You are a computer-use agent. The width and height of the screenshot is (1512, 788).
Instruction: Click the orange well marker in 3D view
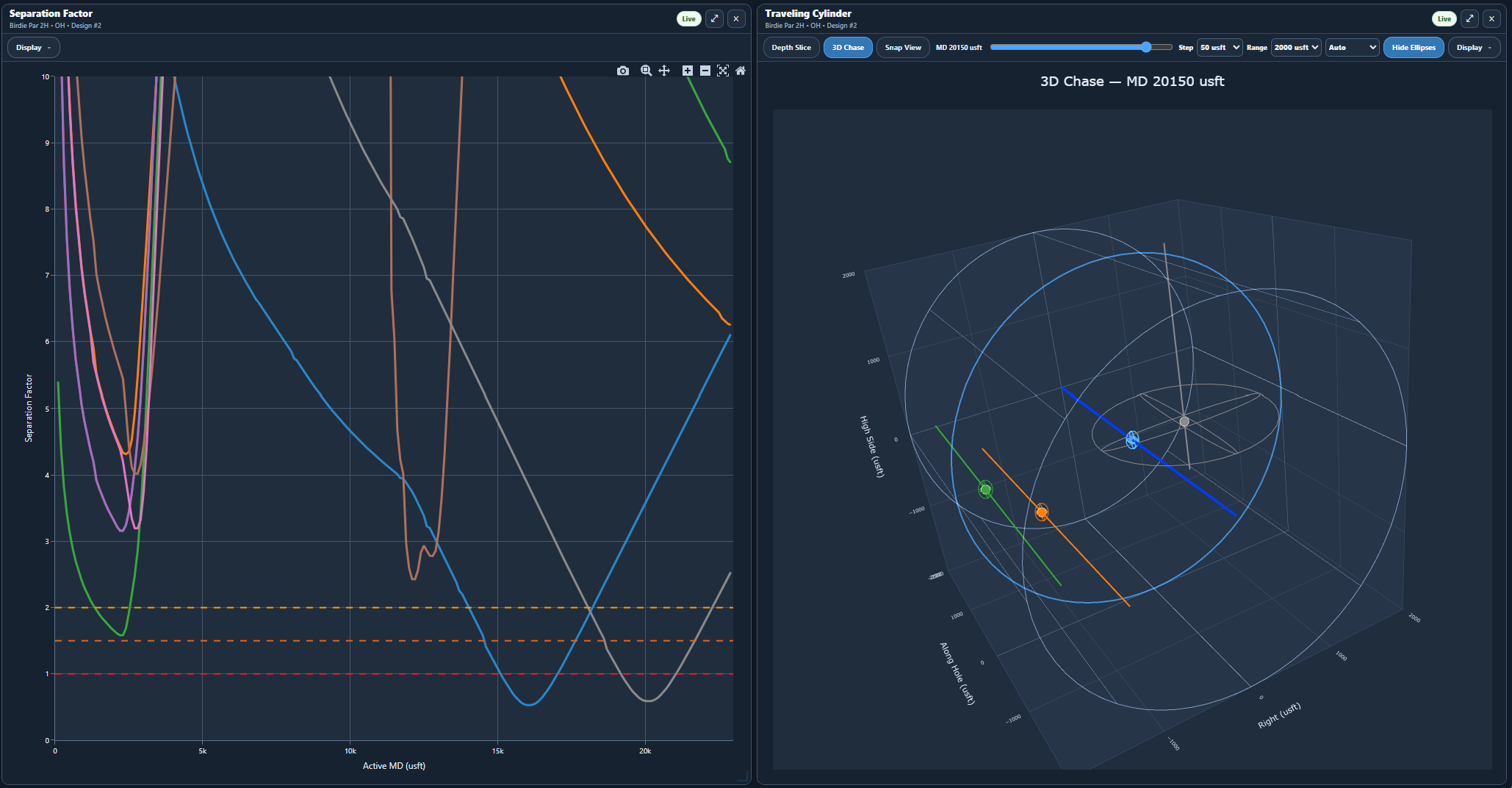point(1041,512)
